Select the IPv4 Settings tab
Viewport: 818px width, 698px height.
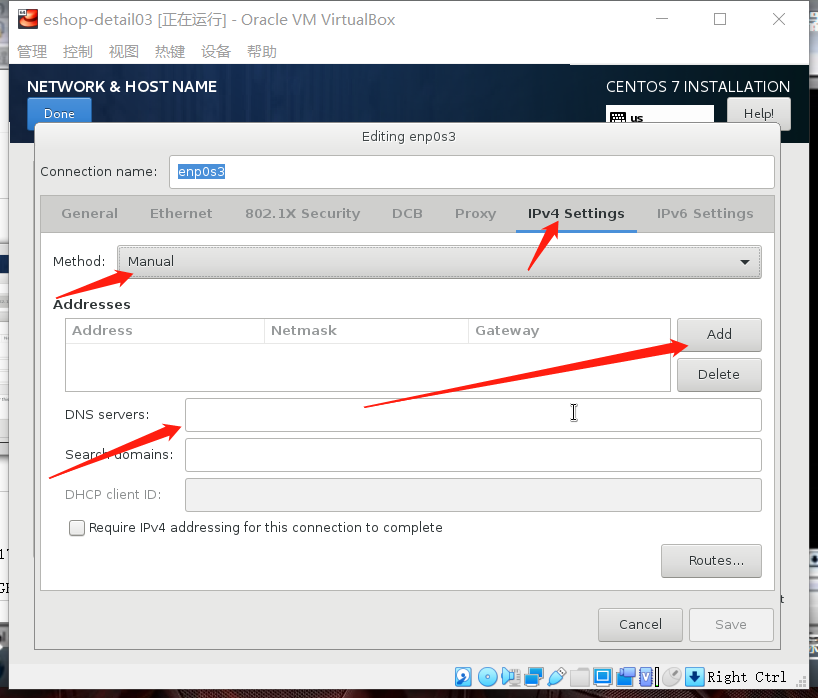(x=576, y=213)
